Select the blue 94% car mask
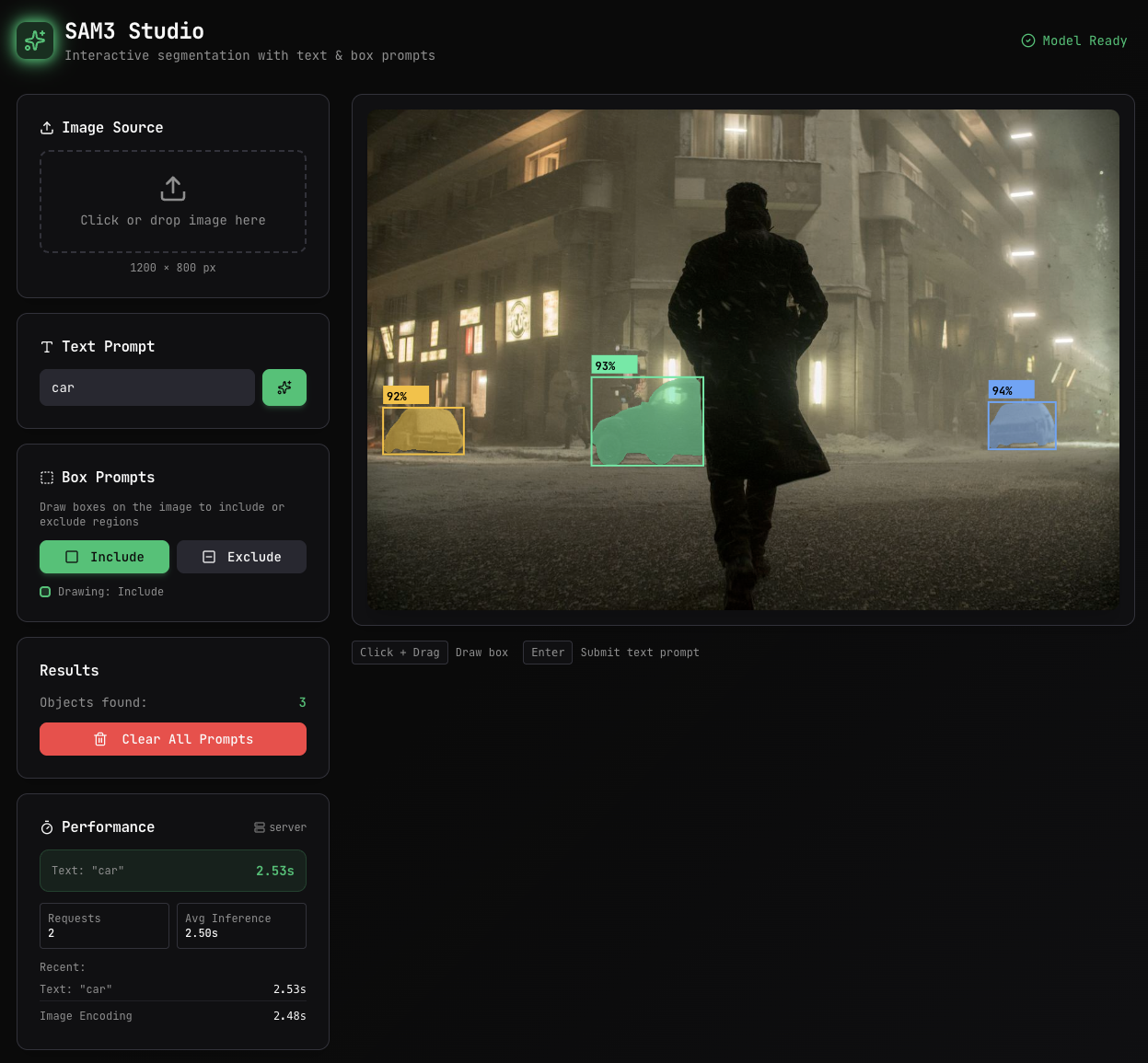The width and height of the screenshot is (1148, 1063). point(1022,426)
